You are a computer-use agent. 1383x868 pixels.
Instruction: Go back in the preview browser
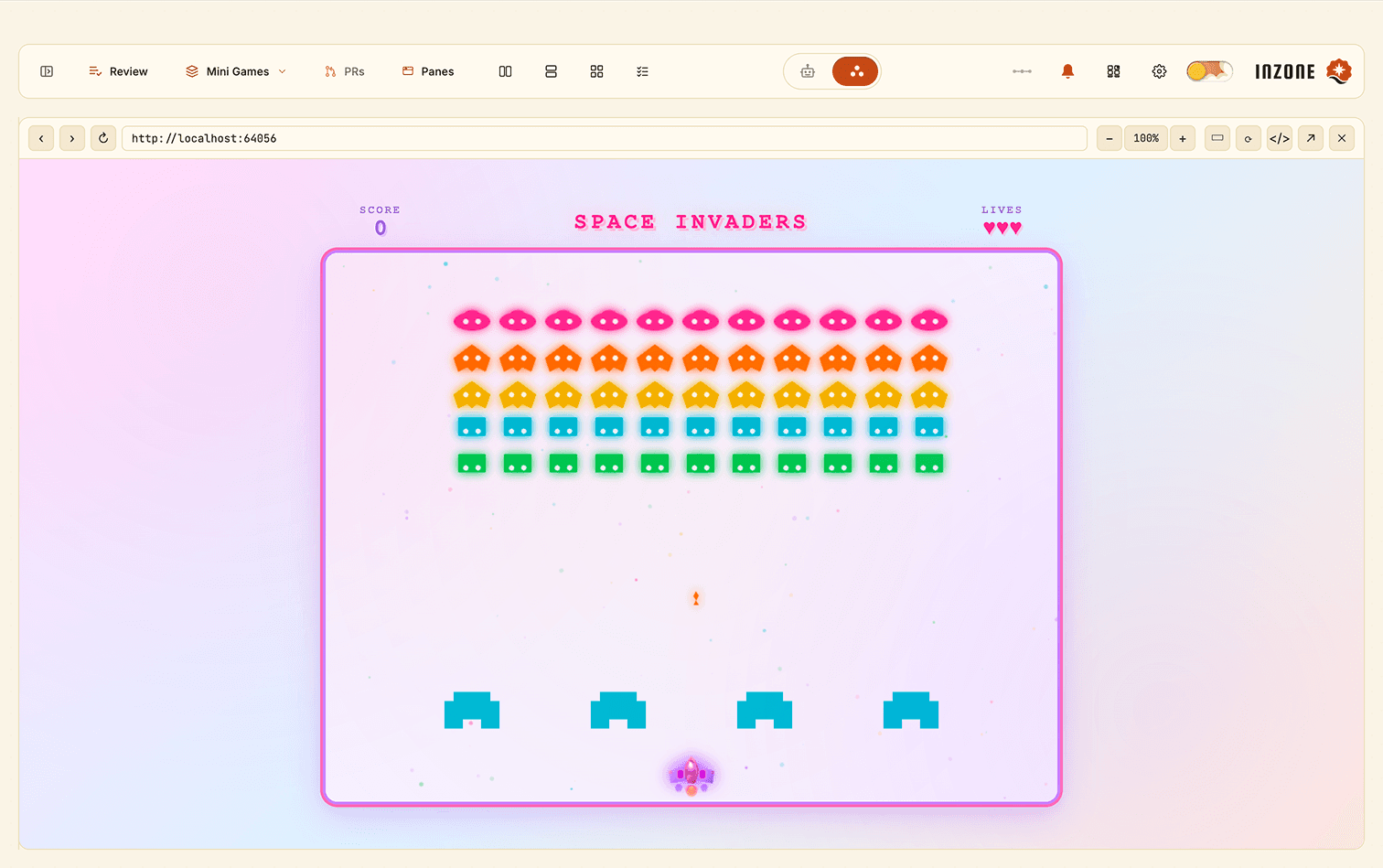tap(41, 138)
